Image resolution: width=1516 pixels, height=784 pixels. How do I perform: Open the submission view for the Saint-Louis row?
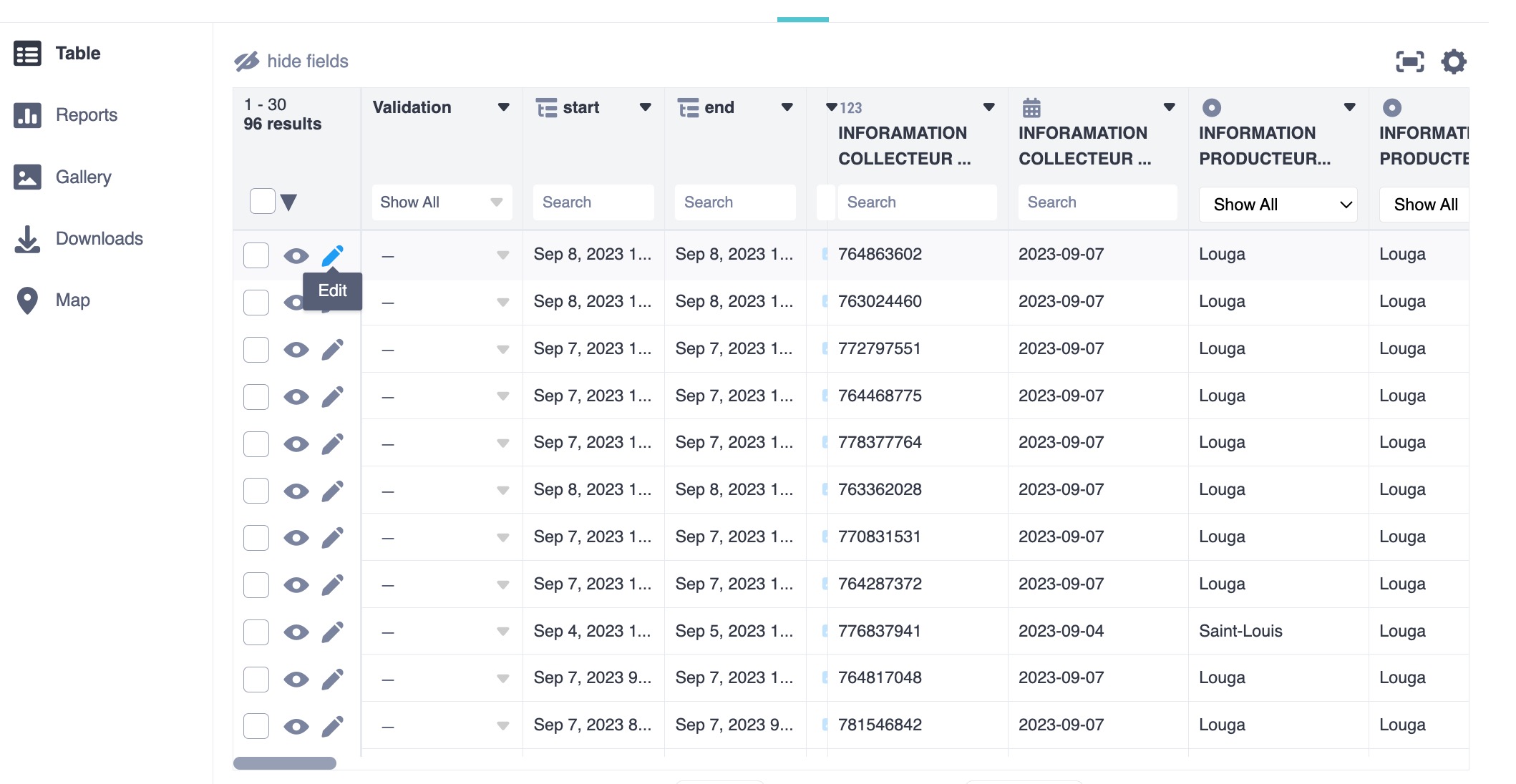pos(296,632)
